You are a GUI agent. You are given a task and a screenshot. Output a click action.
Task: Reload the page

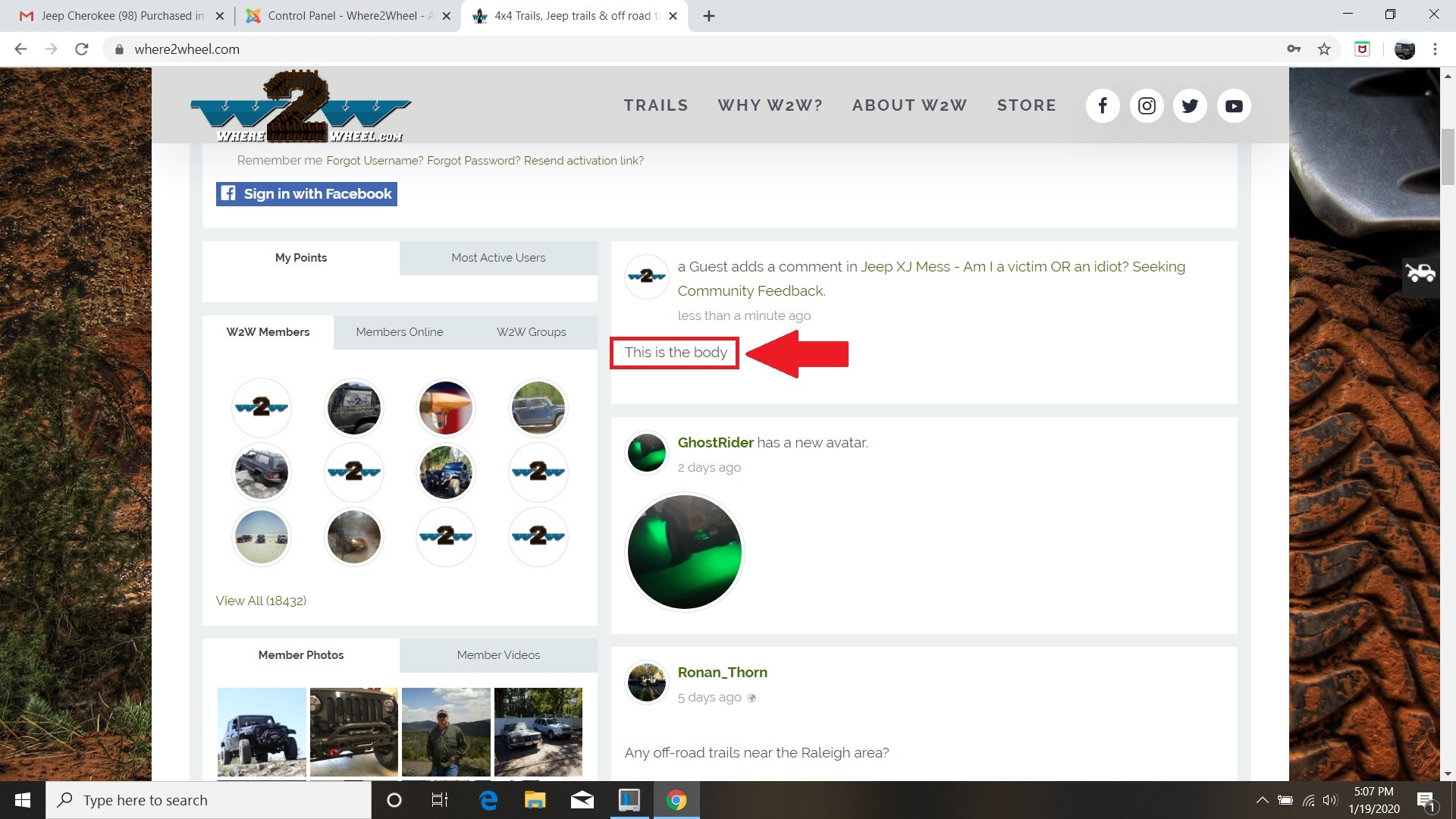click(82, 49)
